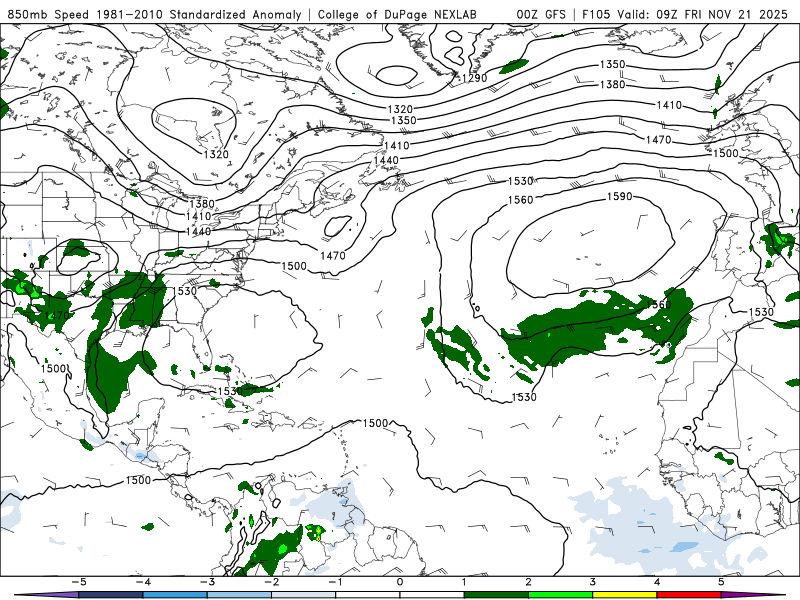This screenshot has height=600, width=800.
Task: Click the "00Z GFS" model run label
Action: tap(541, 14)
